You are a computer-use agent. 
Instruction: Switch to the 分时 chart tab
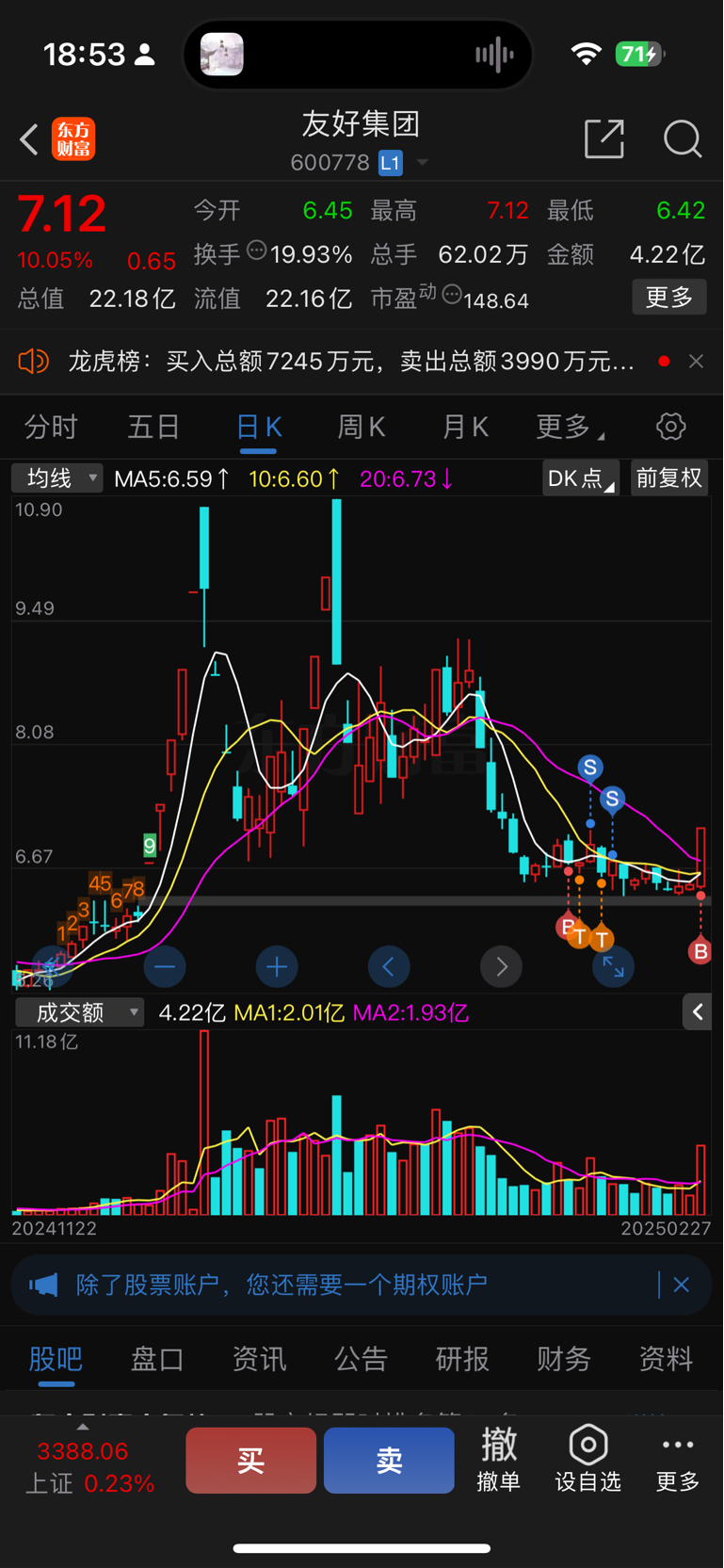point(51,428)
